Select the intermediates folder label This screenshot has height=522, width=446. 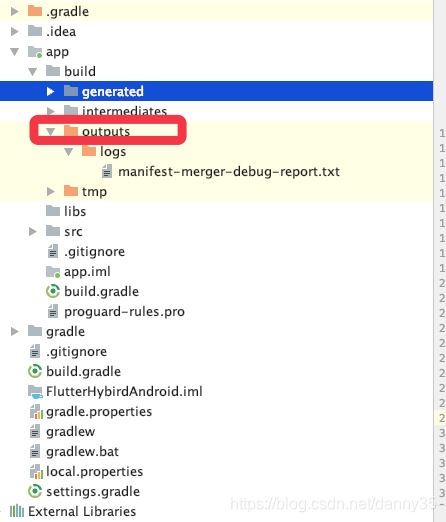coord(124,111)
